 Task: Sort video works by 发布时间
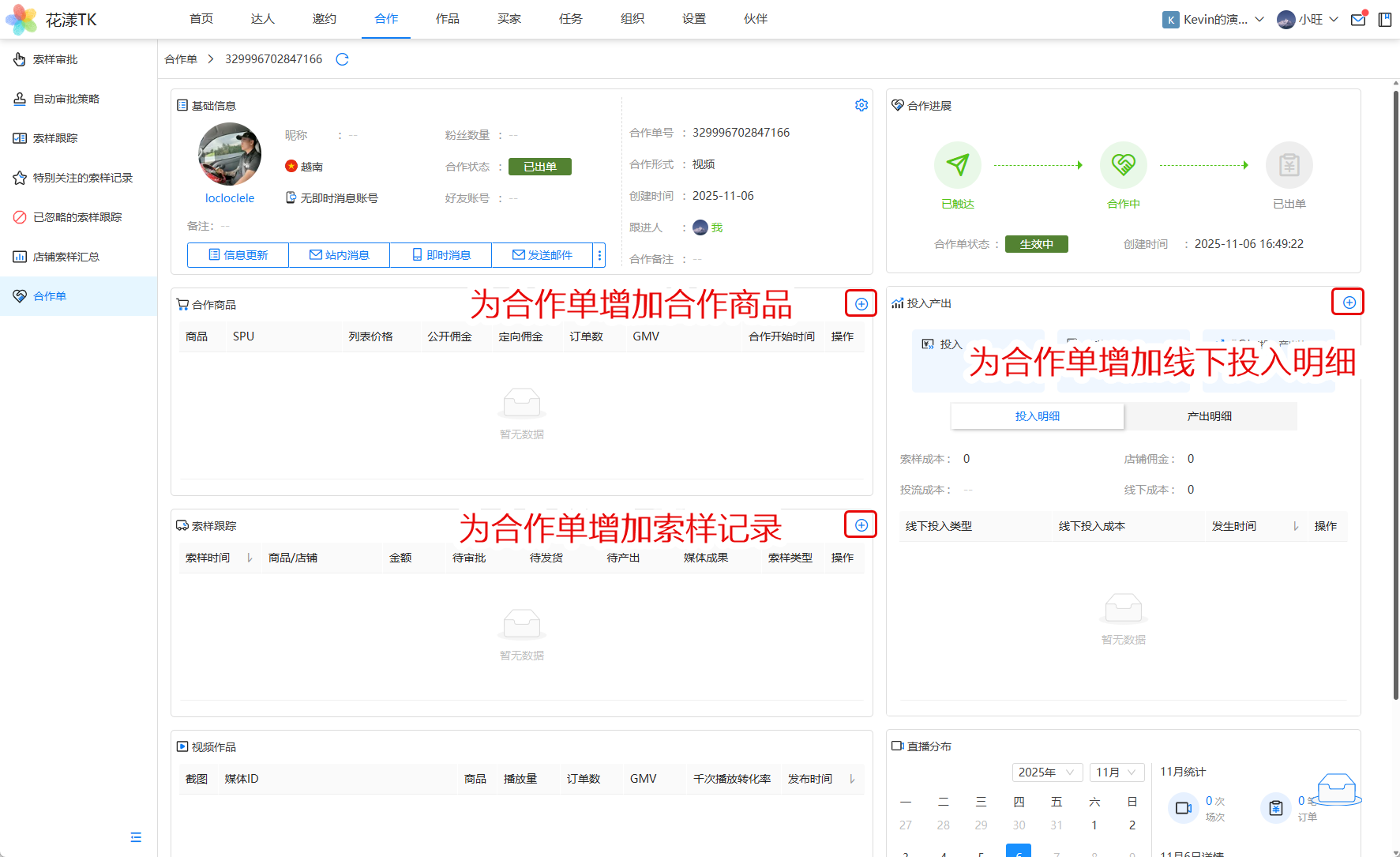pyautogui.click(x=852, y=779)
